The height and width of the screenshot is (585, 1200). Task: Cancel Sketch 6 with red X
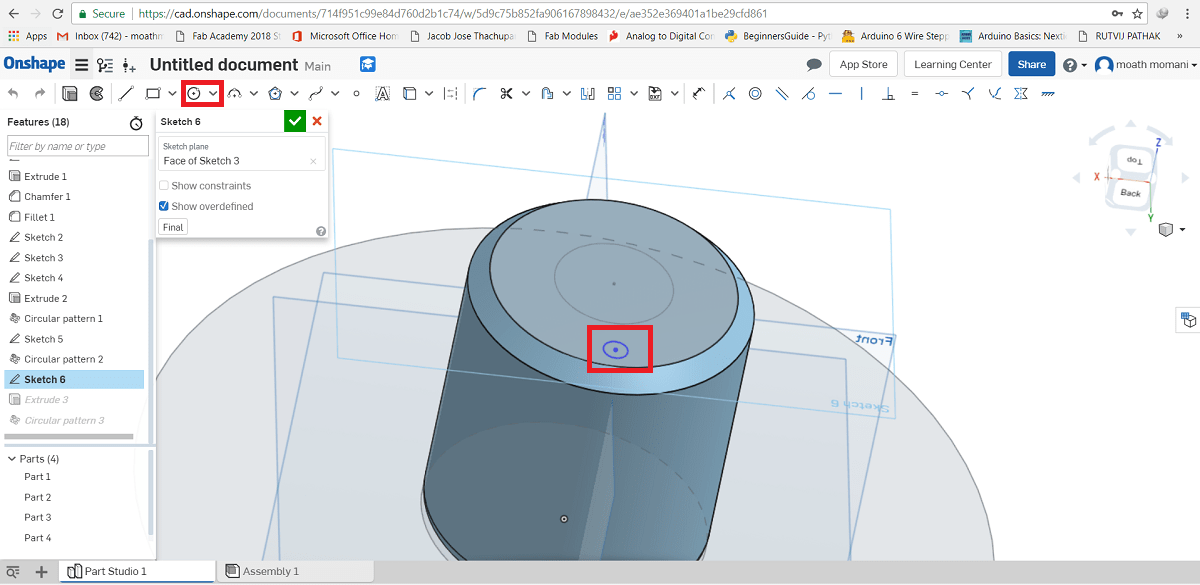coord(317,121)
